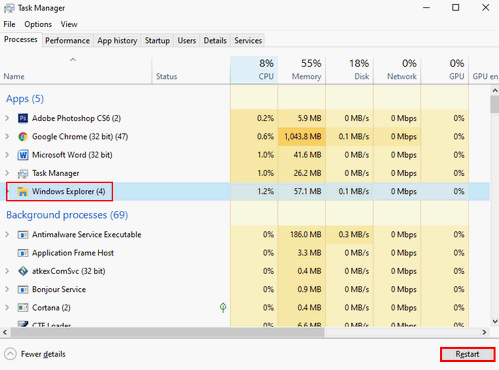
Task: Click the Task Manager title bar icon
Action: pos(9,8)
